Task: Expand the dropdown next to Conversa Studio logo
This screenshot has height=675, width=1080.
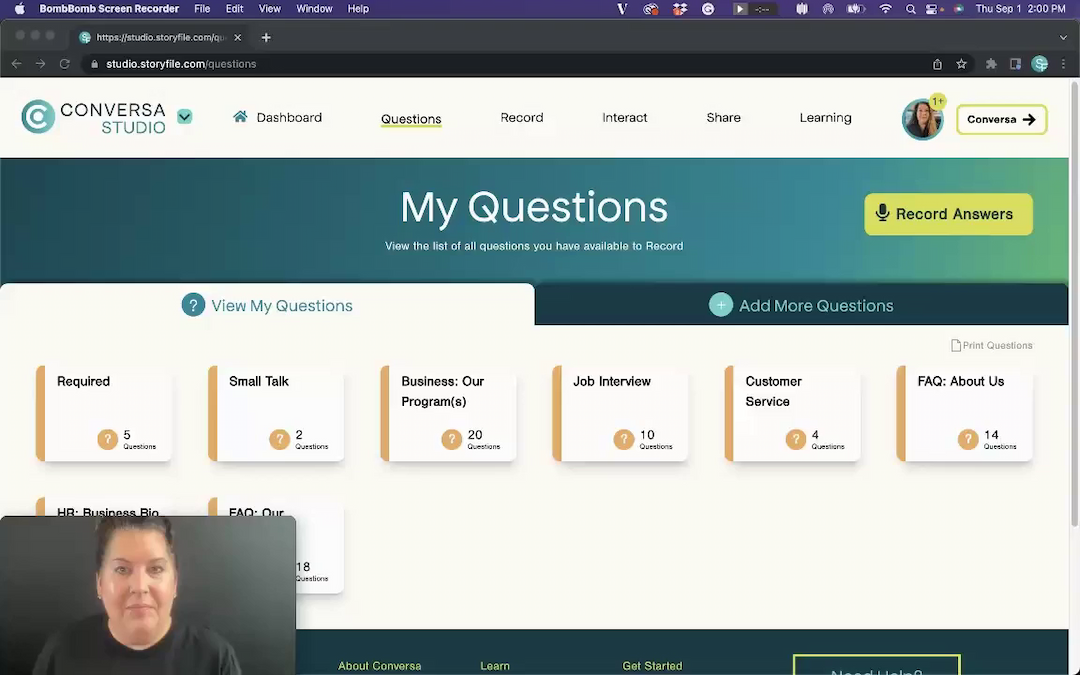Action: click(x=185, y=116)
